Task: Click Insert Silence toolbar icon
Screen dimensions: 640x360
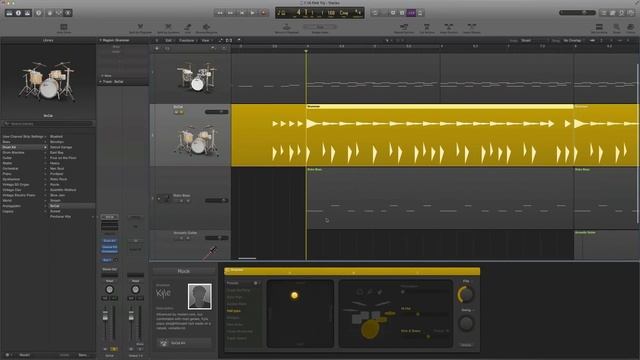Action: point(471,28)
